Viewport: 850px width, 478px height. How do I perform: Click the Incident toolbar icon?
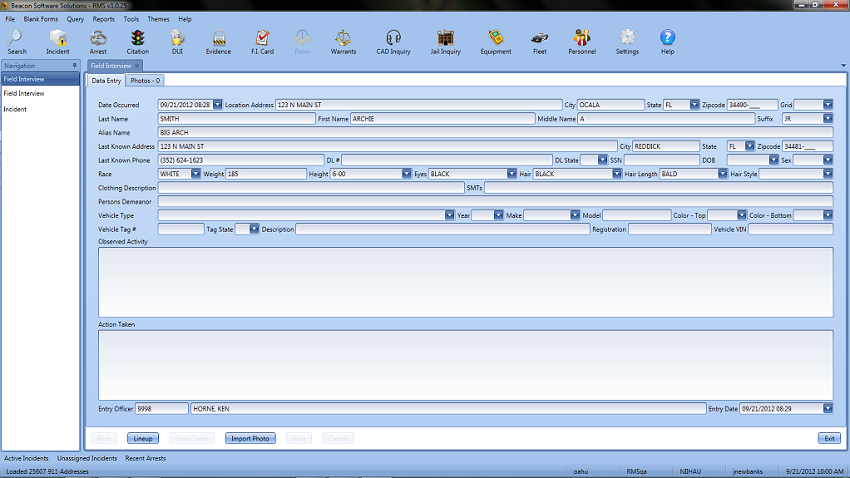click(x=58, y=39)
